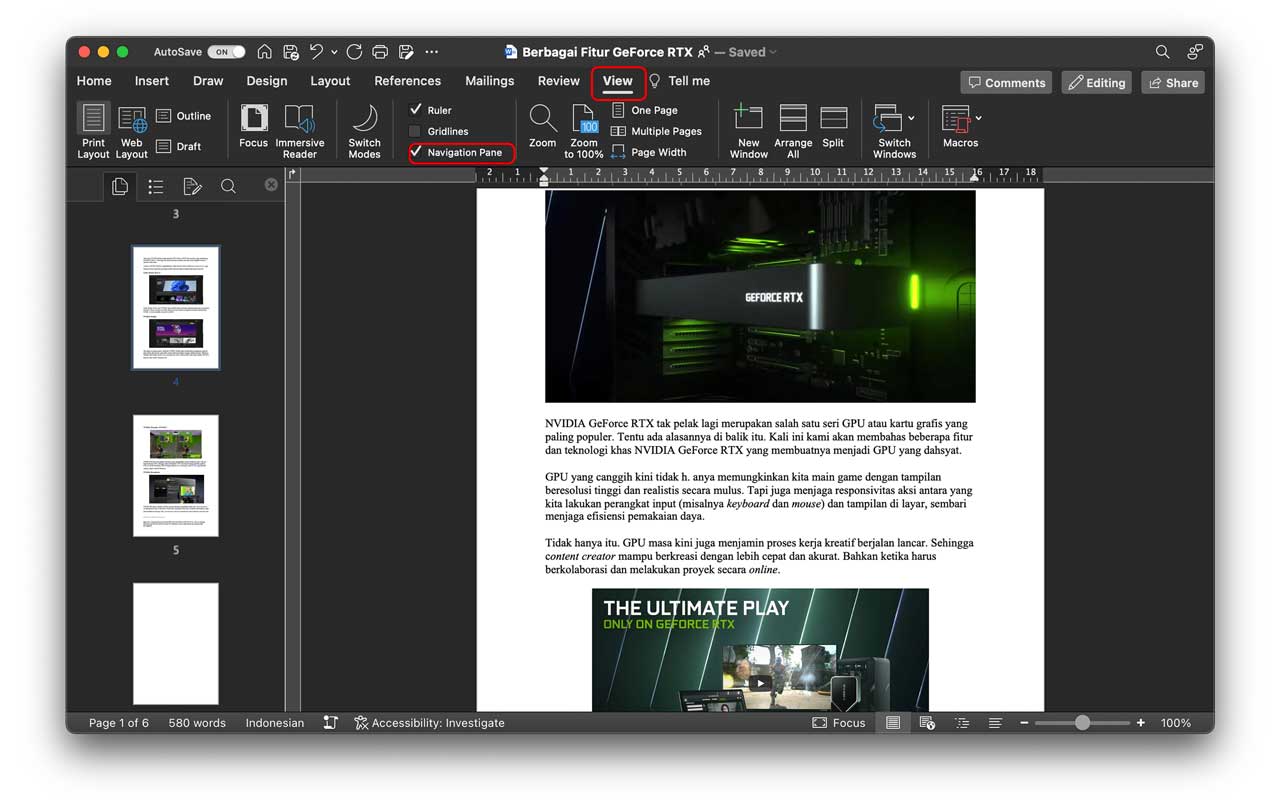Click the Share button
The width and height of the screenshot is (1280, 804).
[x=1173, y=83]
